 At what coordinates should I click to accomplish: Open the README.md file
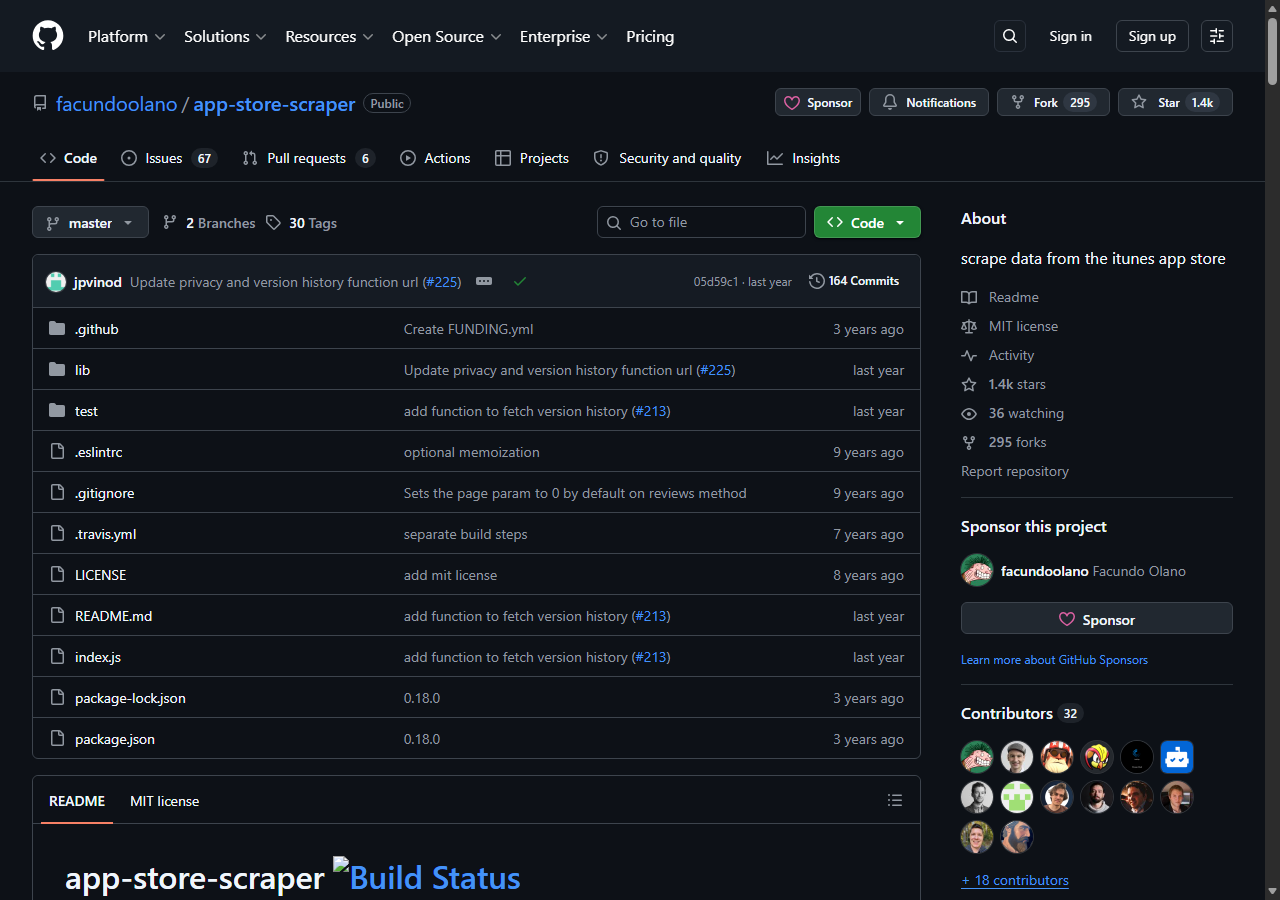114,616
